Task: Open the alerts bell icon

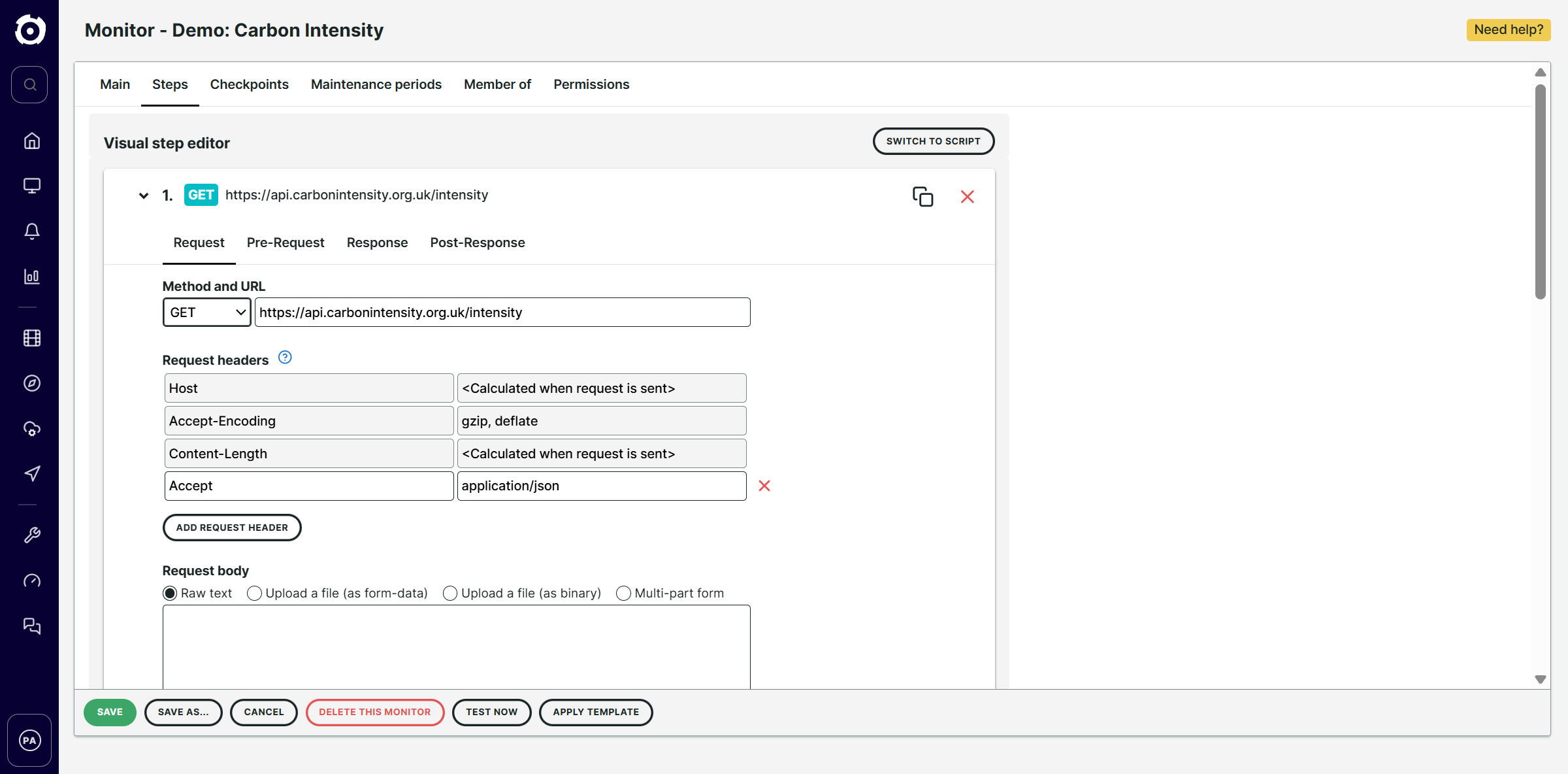Action: [31, 231]
